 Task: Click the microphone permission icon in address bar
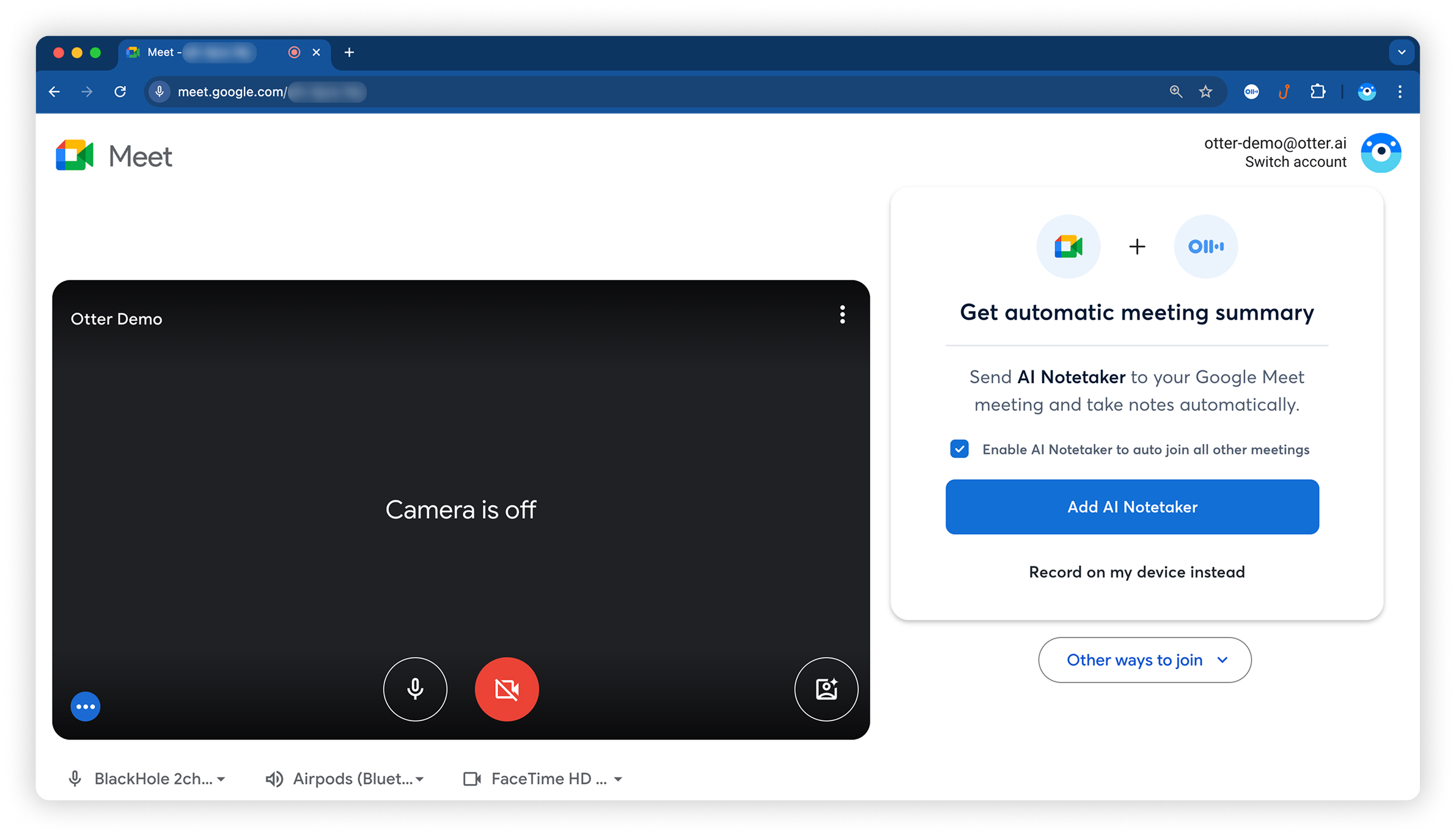point(160,92)
